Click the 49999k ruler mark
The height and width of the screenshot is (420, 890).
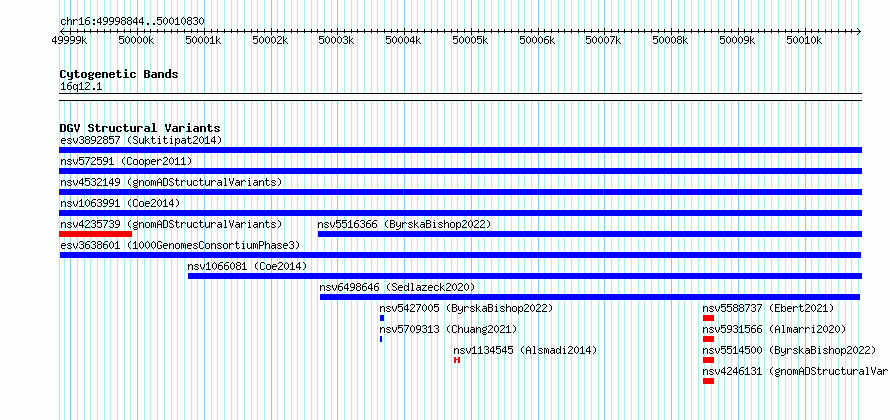[69, 40]
